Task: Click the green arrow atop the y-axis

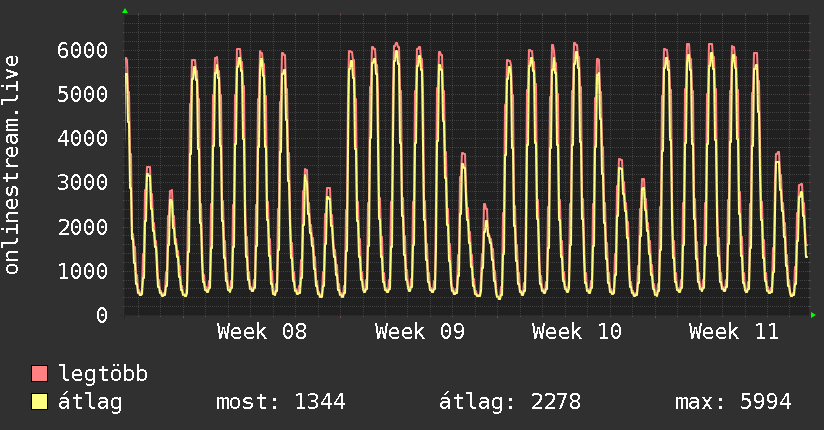Action: 125,11
